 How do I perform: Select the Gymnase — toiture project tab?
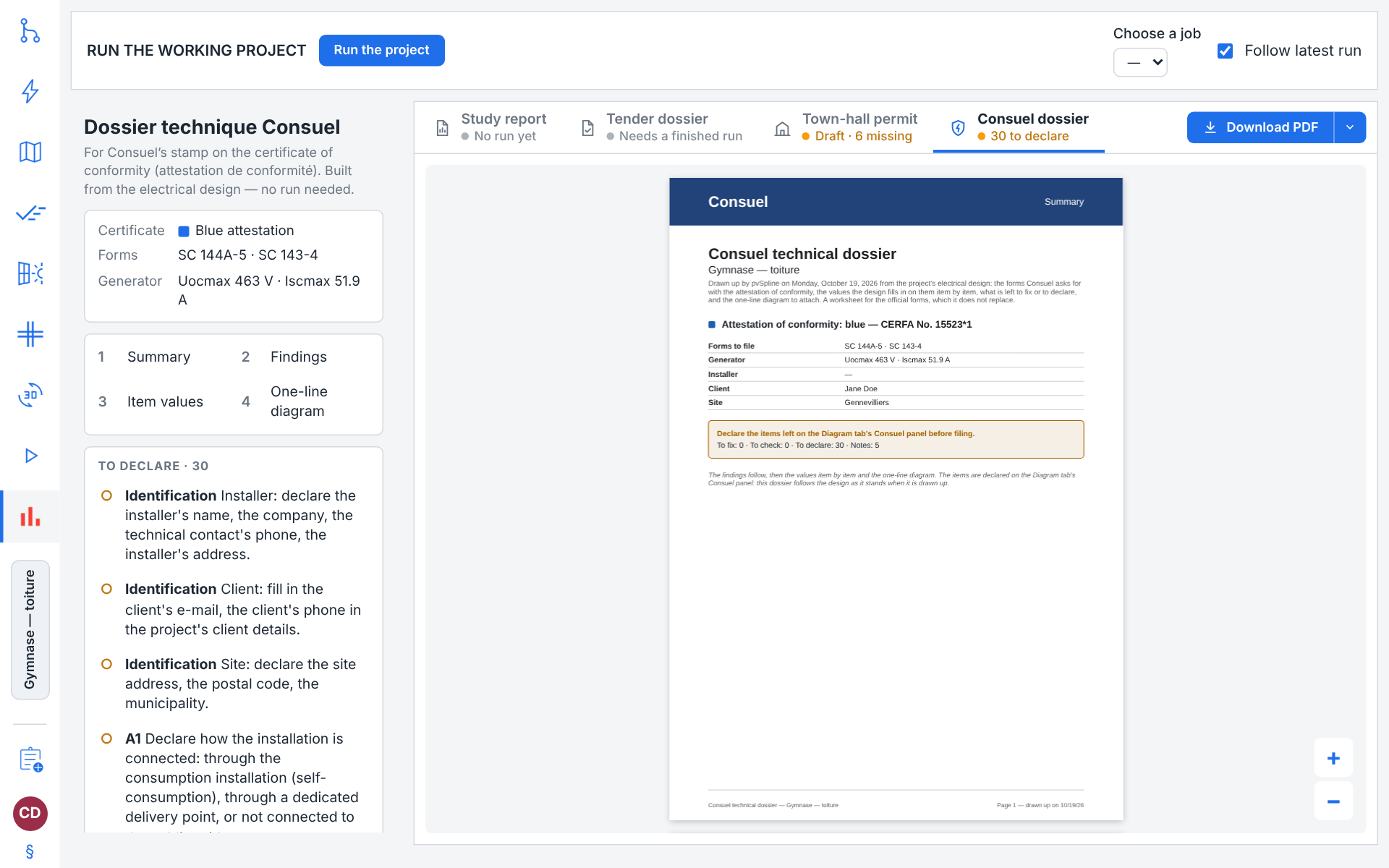coord(30,629)
